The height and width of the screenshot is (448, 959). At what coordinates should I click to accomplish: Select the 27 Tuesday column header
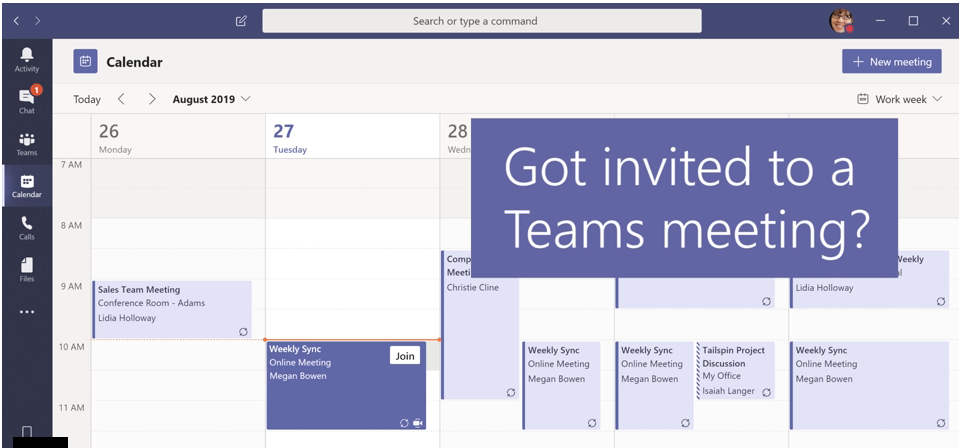tap(352, 137)
